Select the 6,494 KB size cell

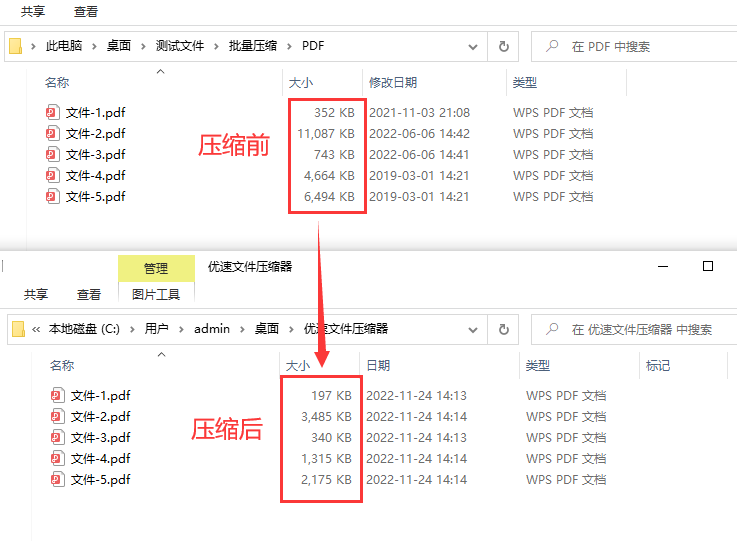tap(329, 196)
